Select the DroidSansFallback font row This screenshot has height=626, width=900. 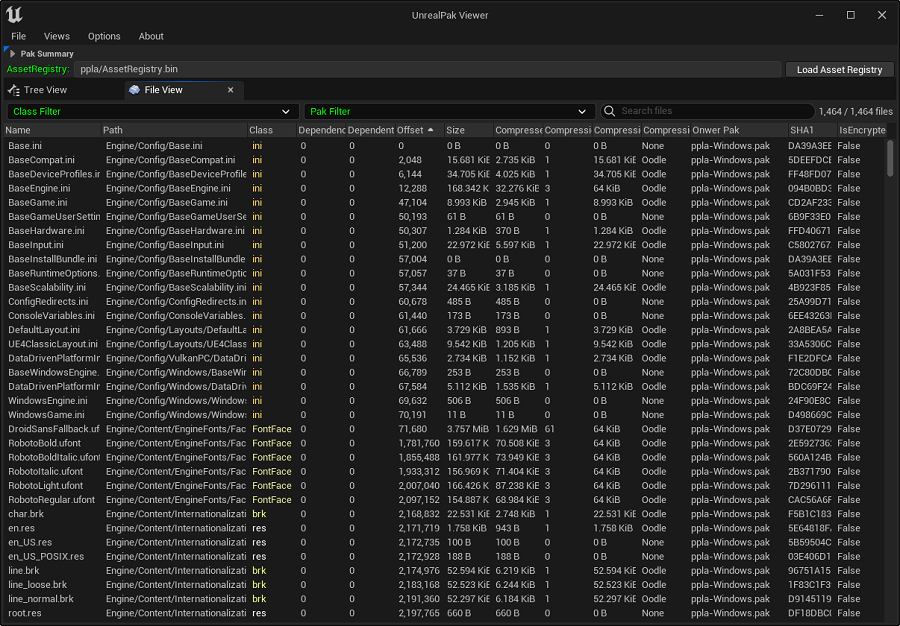coord(445,429)
